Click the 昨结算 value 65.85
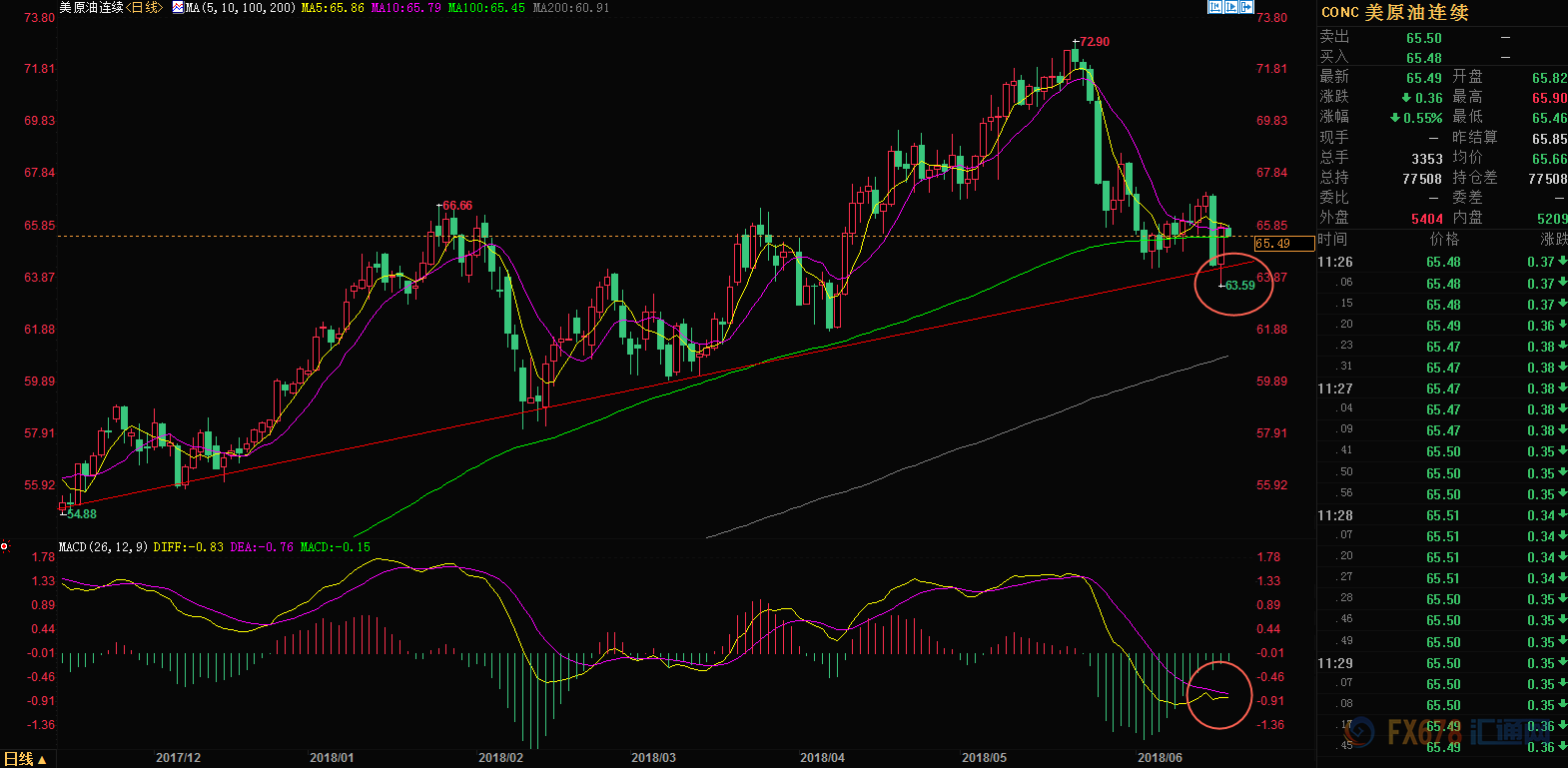Screen dimensions: 1568x768 click(x=1550, y=139)
